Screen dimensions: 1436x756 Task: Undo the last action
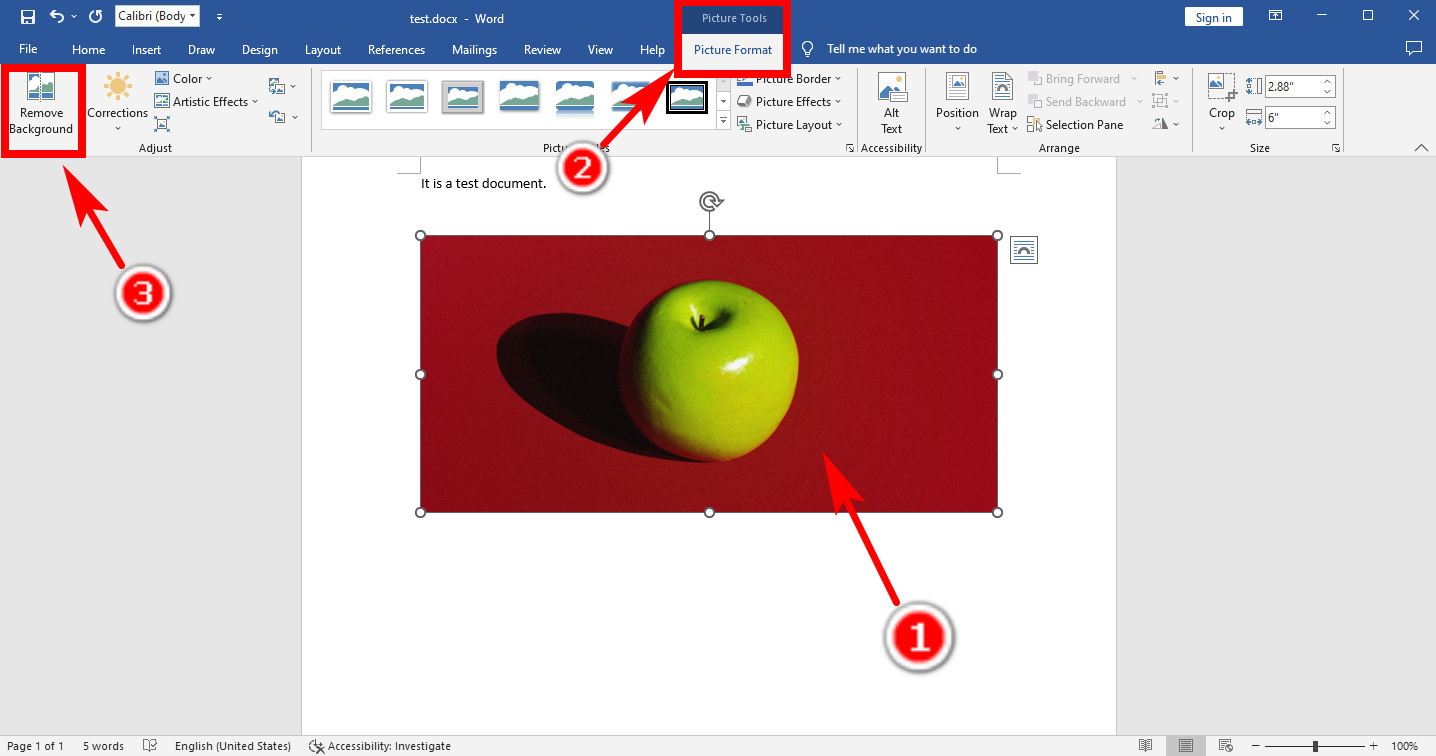click(56, 17)
